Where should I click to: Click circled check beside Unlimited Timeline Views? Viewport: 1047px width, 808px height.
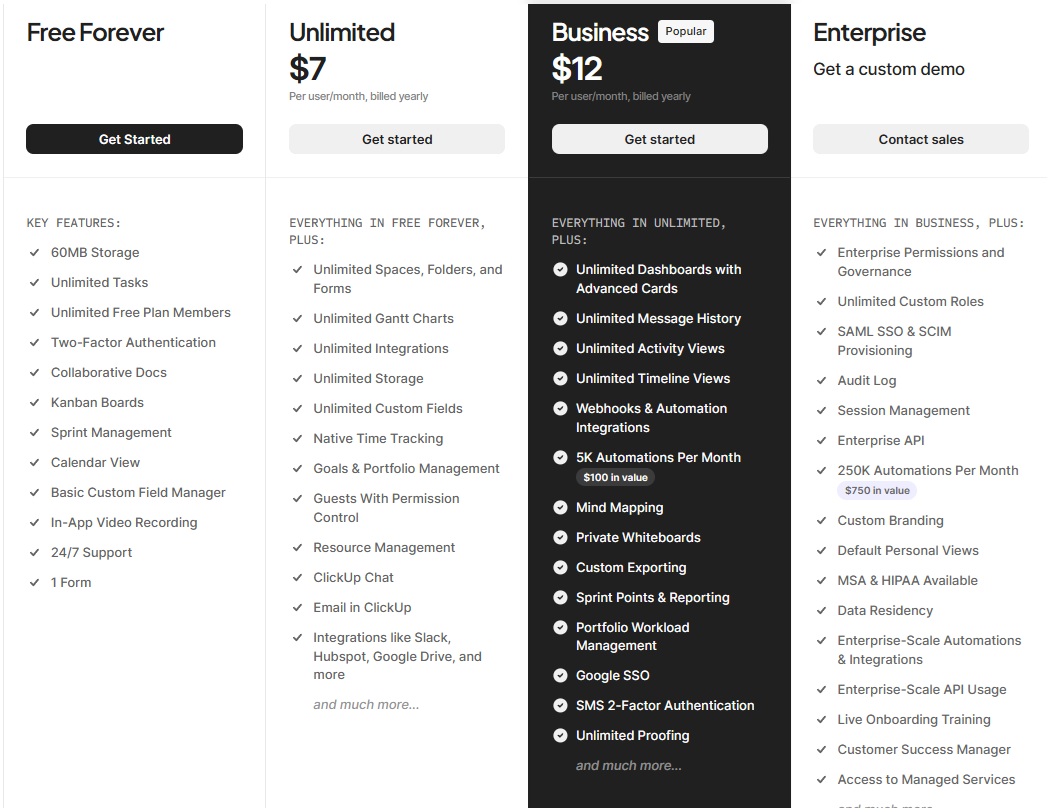click(x=560, y=379)
